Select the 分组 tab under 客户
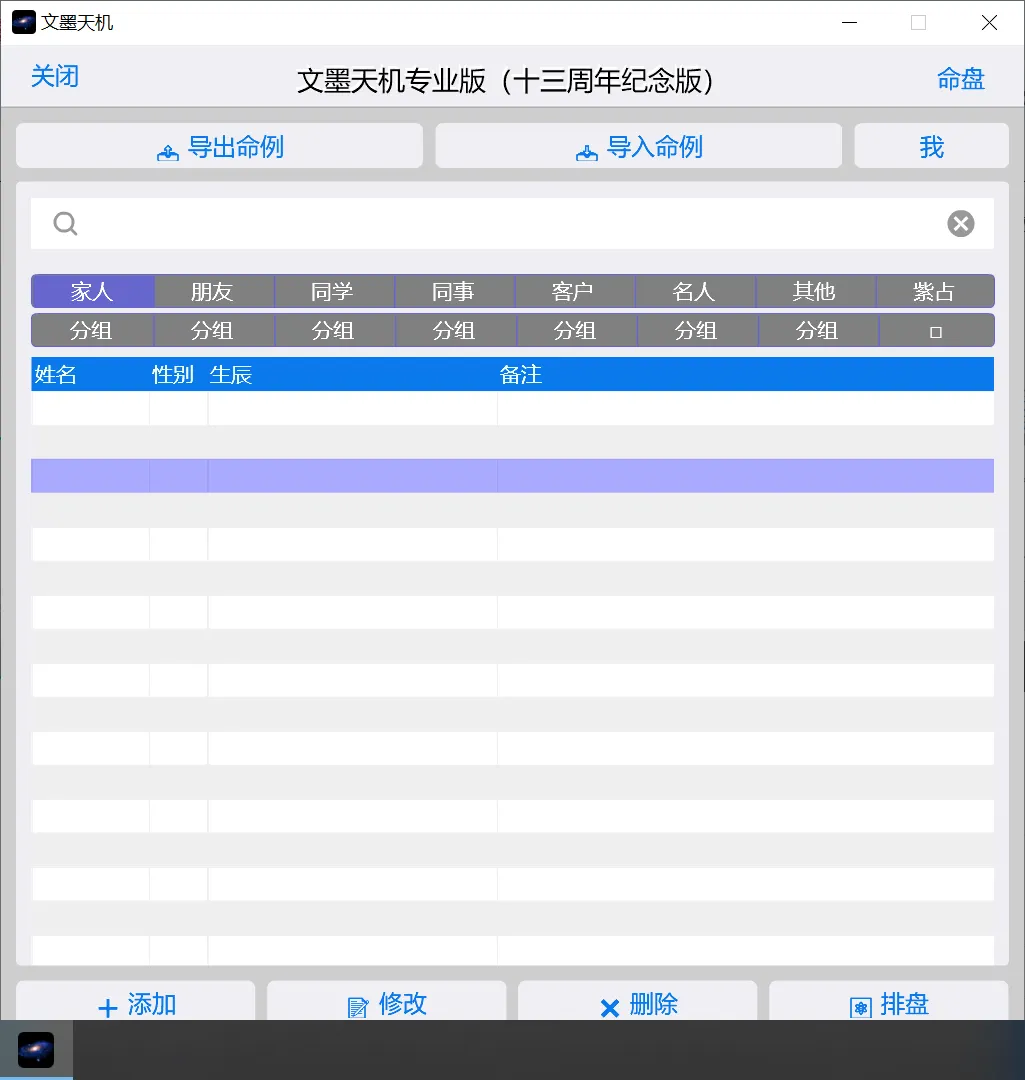1025x1080 pixels. pos(577,331)
